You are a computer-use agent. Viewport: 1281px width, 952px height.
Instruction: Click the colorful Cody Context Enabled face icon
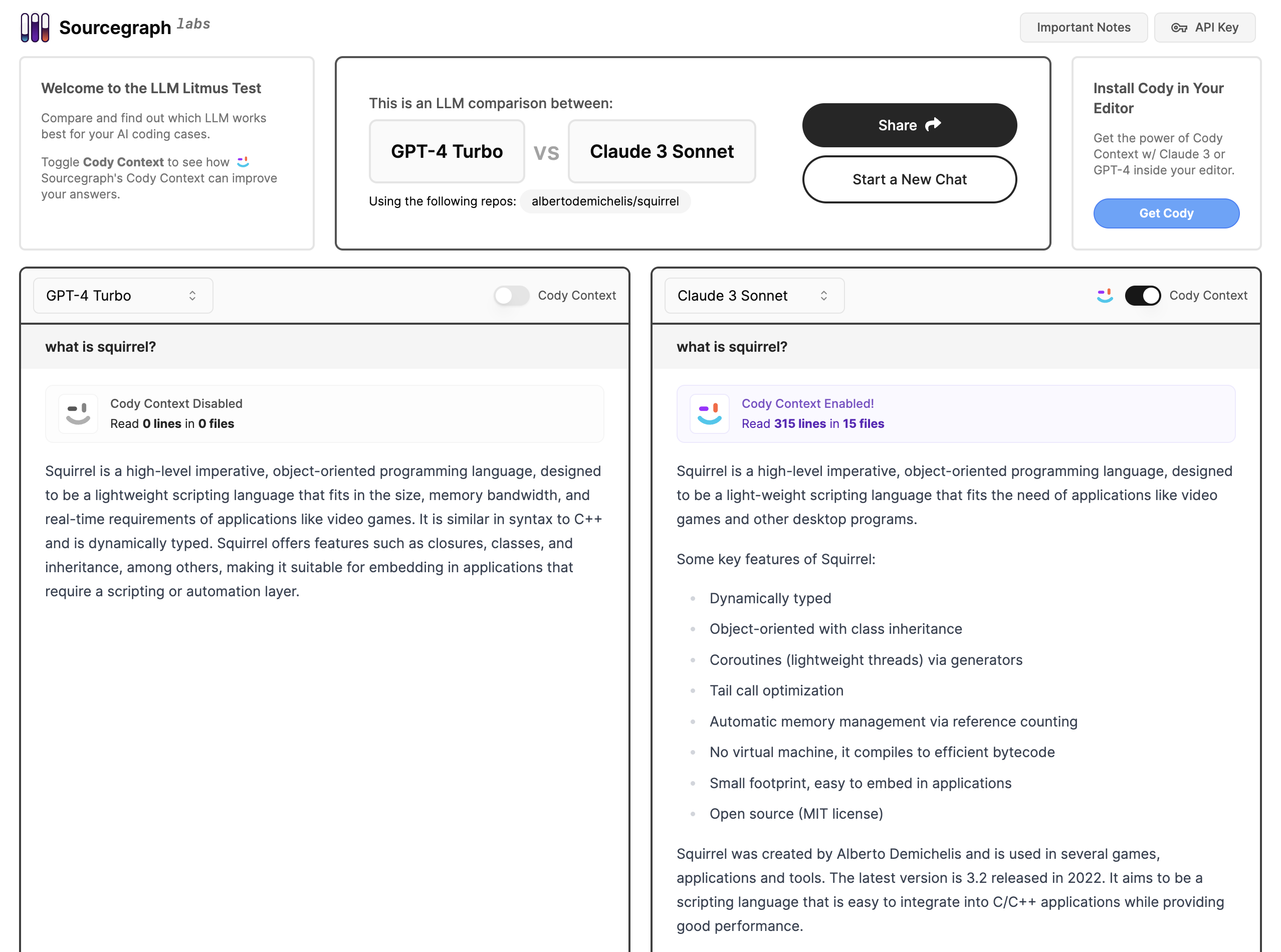coord(709,414)
